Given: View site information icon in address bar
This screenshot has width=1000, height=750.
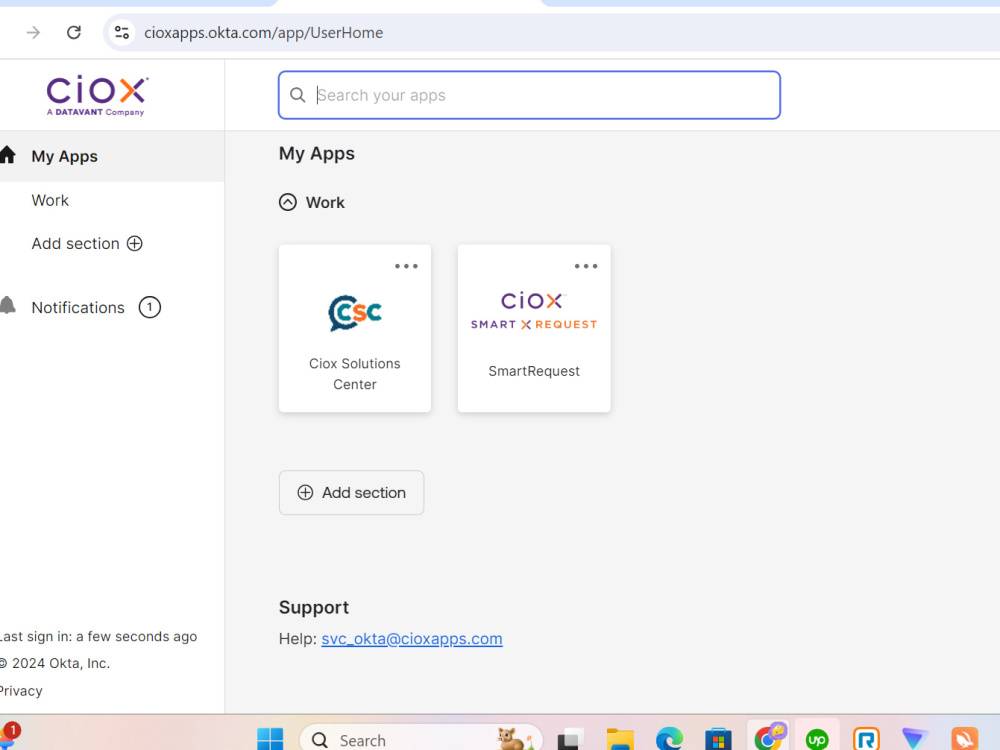Looking at the screenshot, I should click(x=121, y=33).
